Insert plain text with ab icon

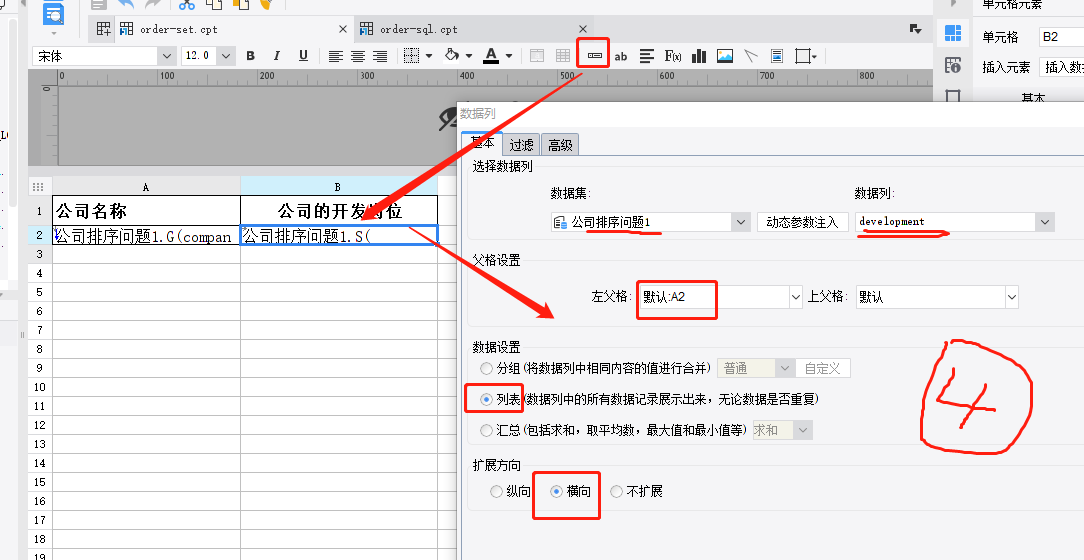tap(621, 56)
